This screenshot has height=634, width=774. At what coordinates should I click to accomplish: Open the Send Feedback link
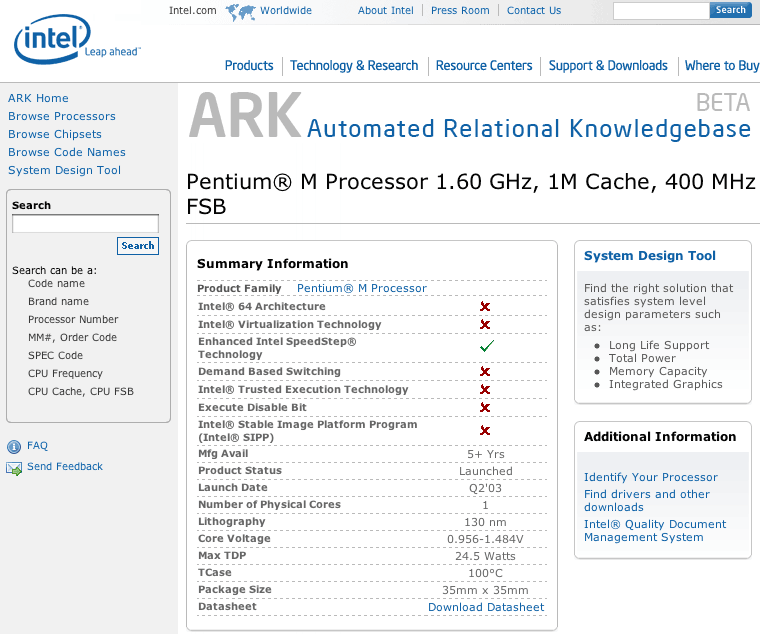click(x=65, y=467)
